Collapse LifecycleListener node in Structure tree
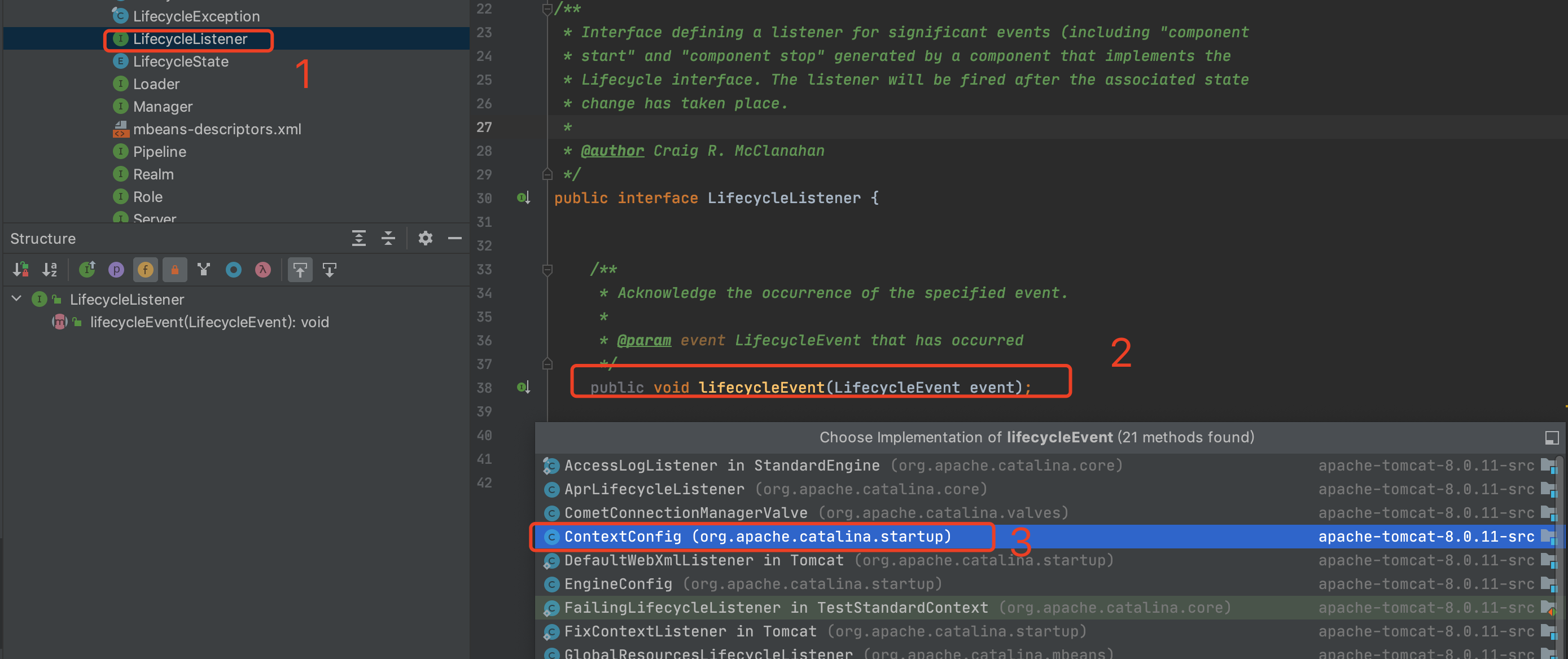The height and width of the screenshot is (659, 1568). point(16,299)
